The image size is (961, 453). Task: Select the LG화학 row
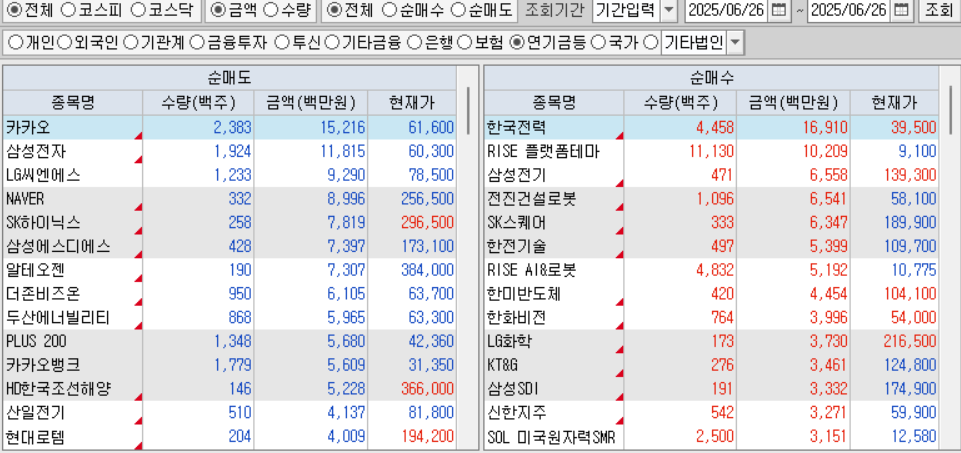click(712, 341)
